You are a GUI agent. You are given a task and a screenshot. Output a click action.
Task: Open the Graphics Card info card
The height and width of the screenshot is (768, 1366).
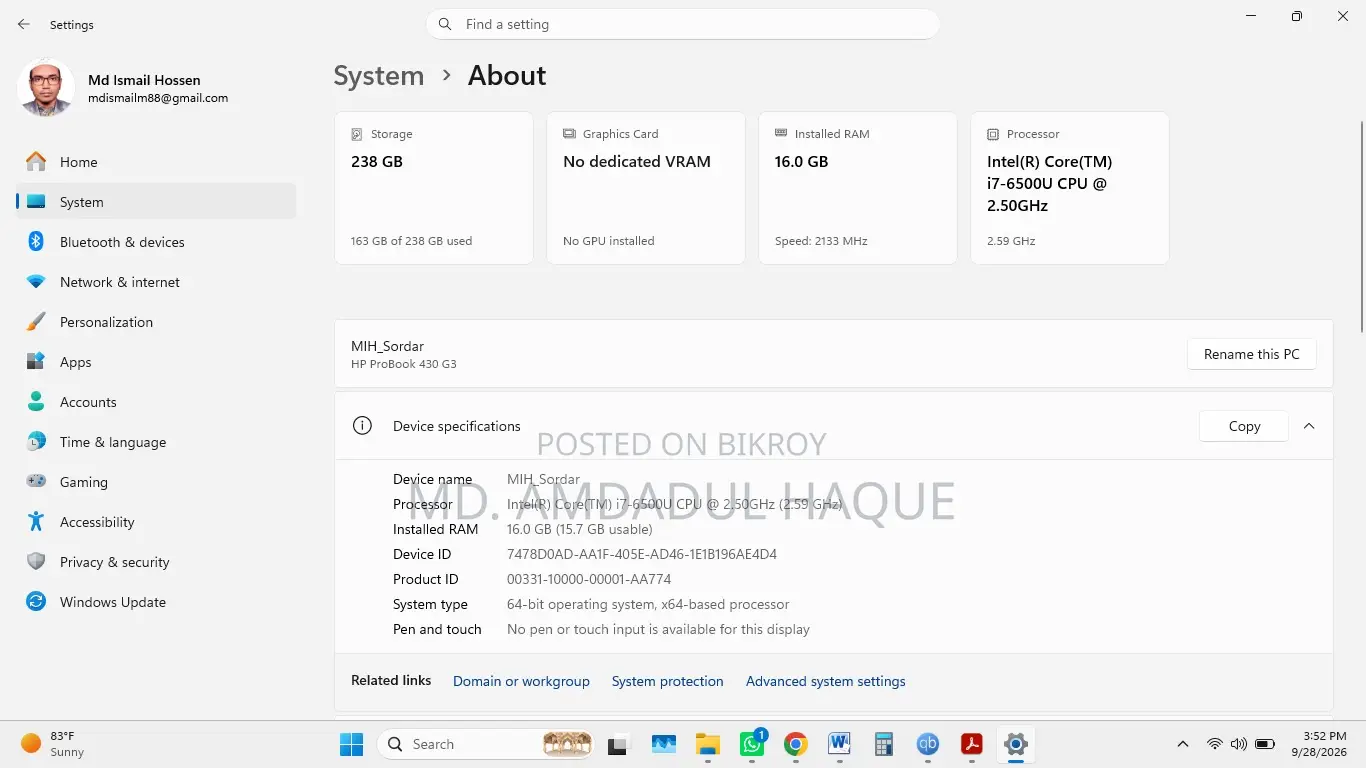[646, 188]
